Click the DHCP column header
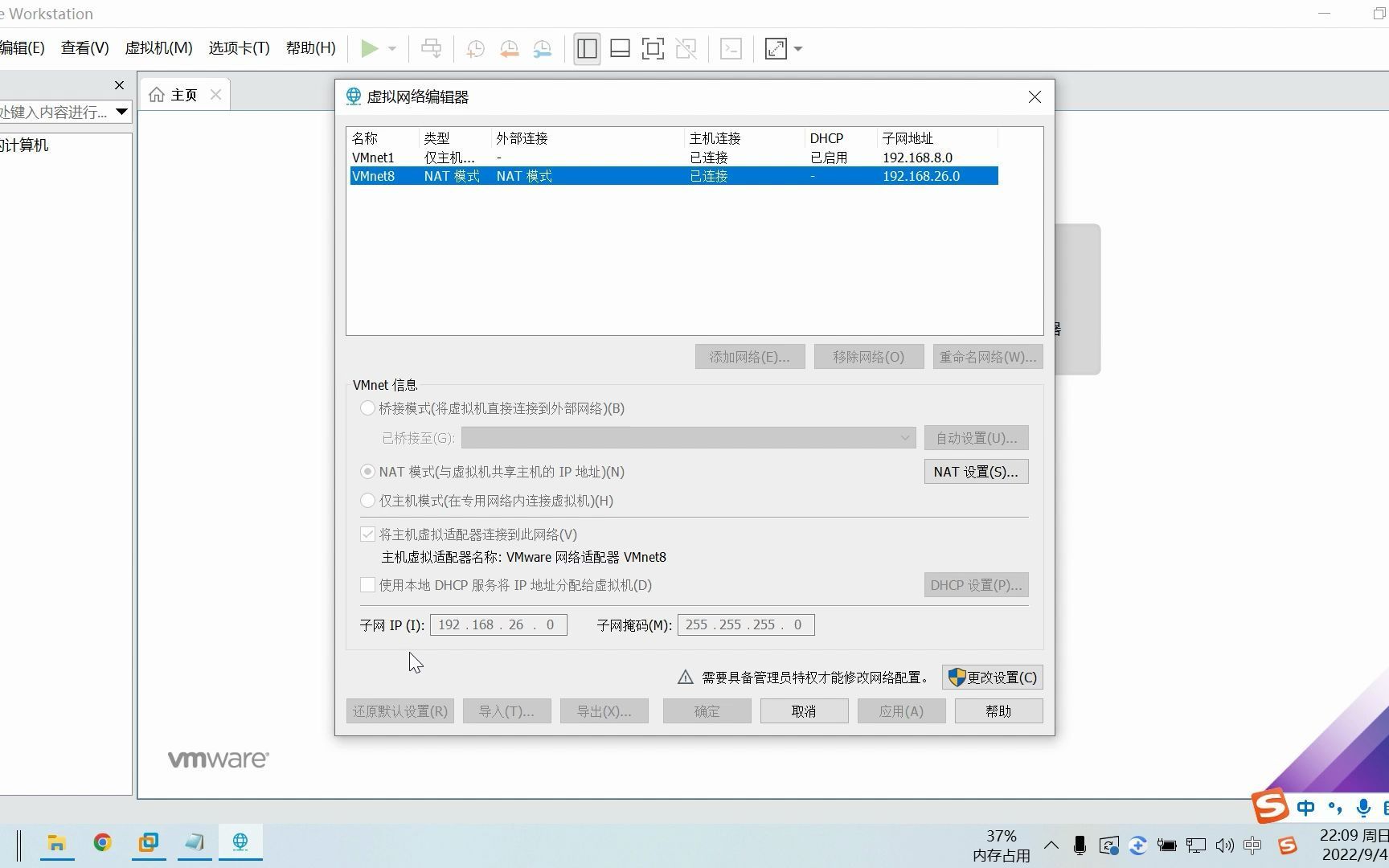 pyautogui.click(x=826, y=138)
